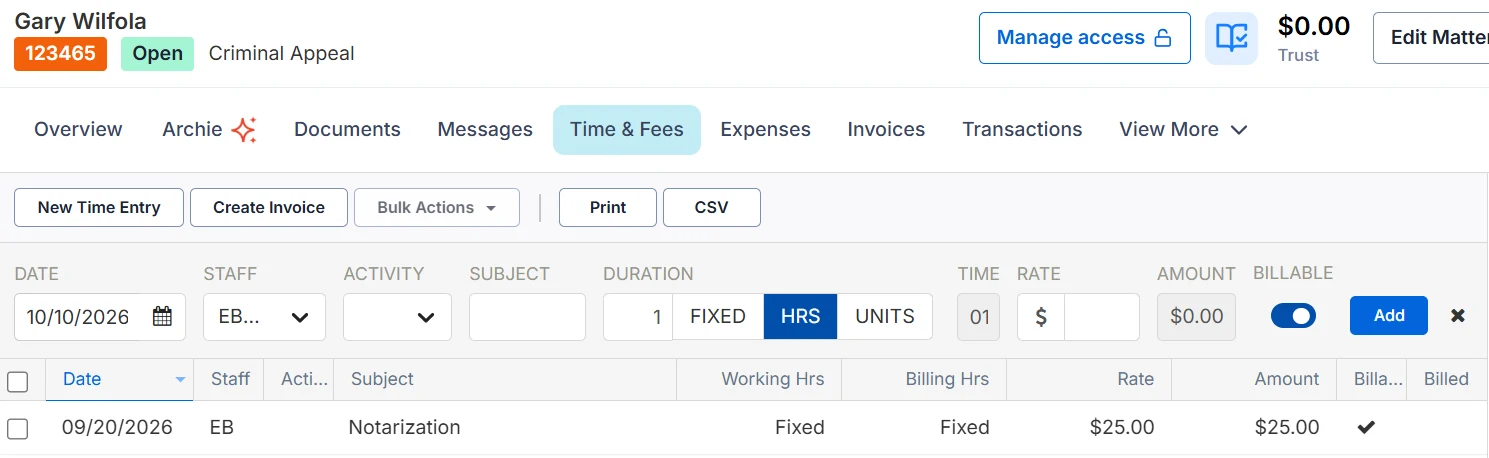Screen dimensions: 1489x458
Task: Switch to the Expenses tab
Action: point(765,129)
